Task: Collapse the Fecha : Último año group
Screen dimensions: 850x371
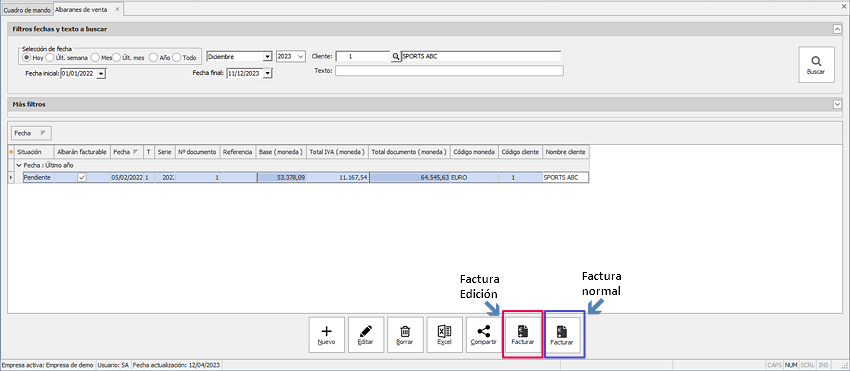Action: click(19, 165)
